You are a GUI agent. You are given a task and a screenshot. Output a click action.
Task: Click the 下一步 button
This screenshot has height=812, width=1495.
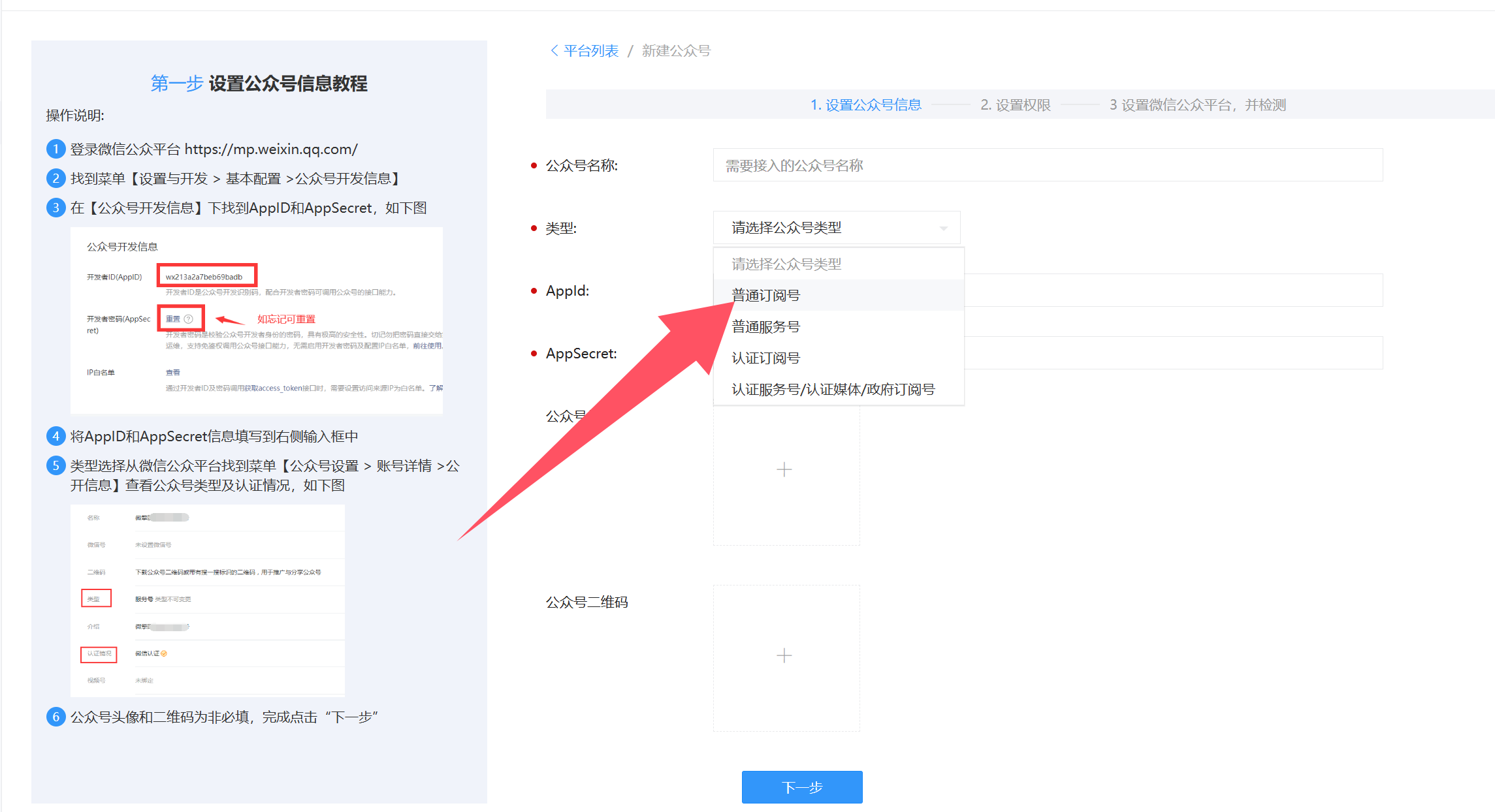[801, 787]
